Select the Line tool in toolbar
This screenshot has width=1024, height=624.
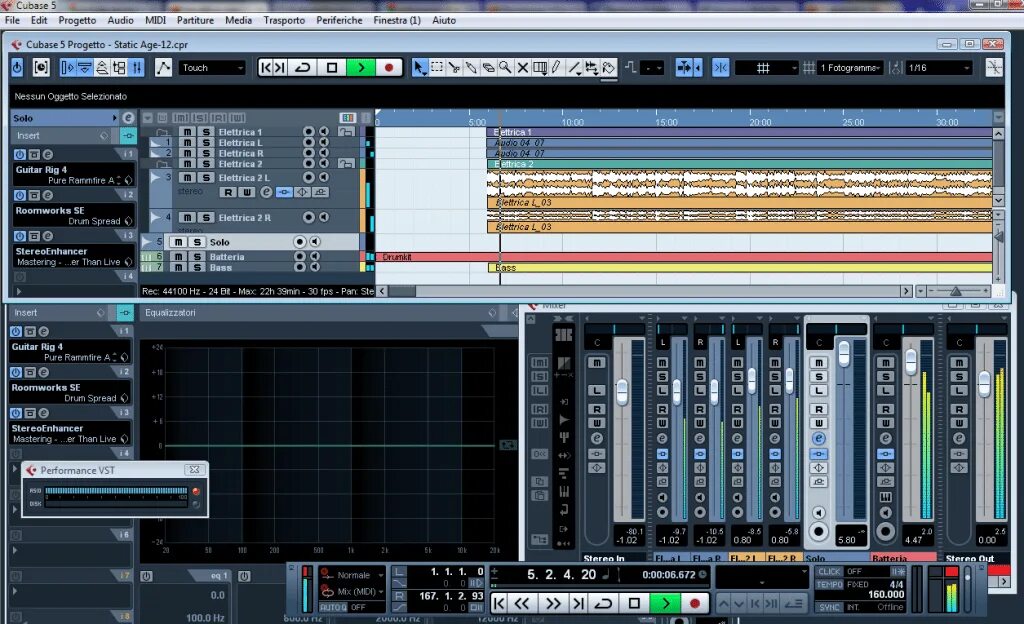click(574, 67)
